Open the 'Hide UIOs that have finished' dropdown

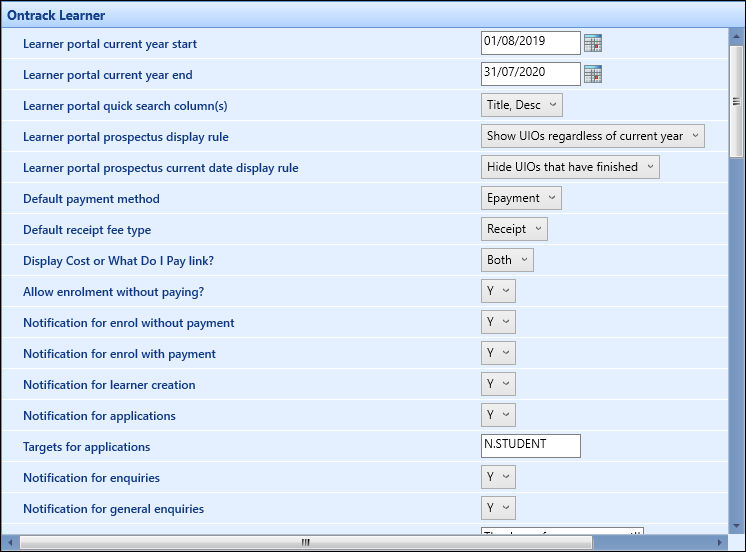[x=570, y=167]
